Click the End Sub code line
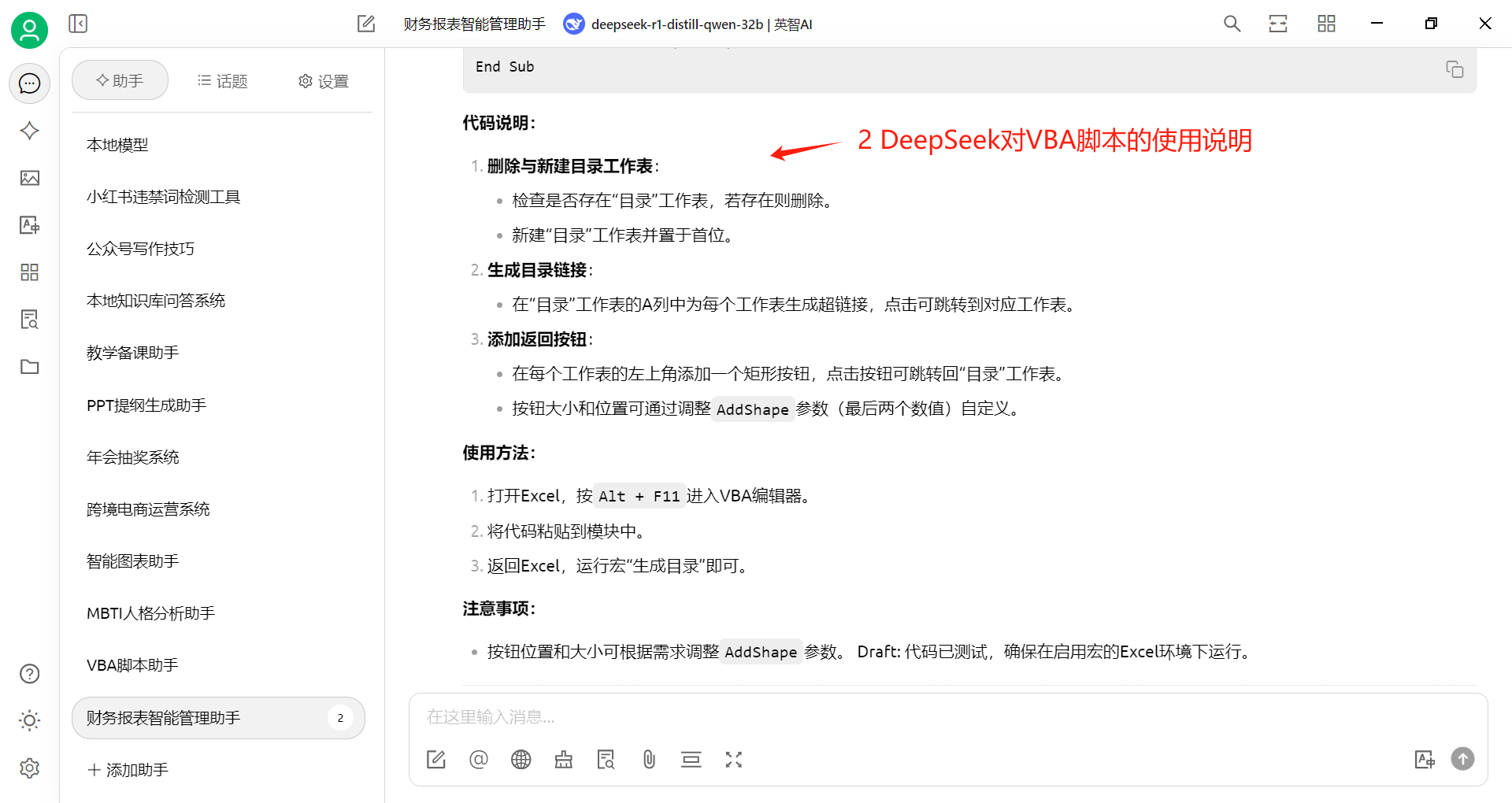The height and width of the screenshot is (803, 1512). coord(505,67)
